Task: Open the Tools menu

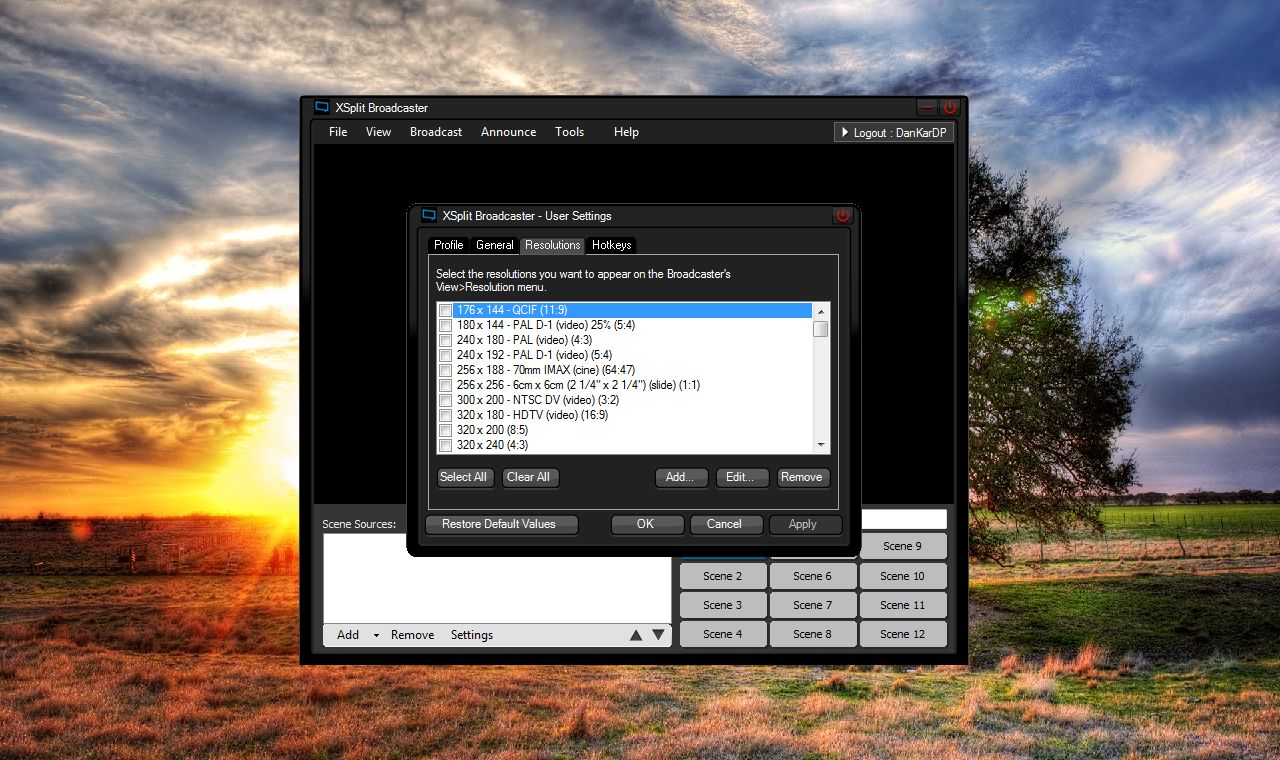Action: click(570, 132)
